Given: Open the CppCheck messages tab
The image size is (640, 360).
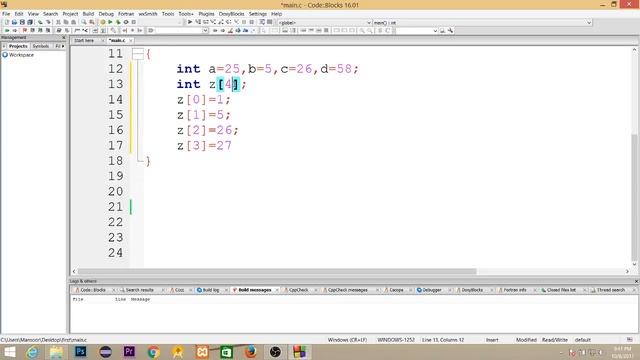Looking at the screenshot, I should (x=348, y=290).
